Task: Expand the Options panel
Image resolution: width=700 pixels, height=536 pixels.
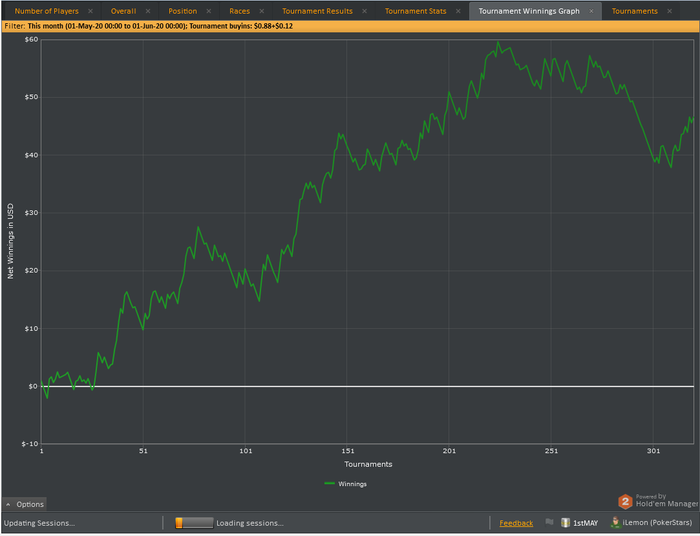Action: pos(25,504)
